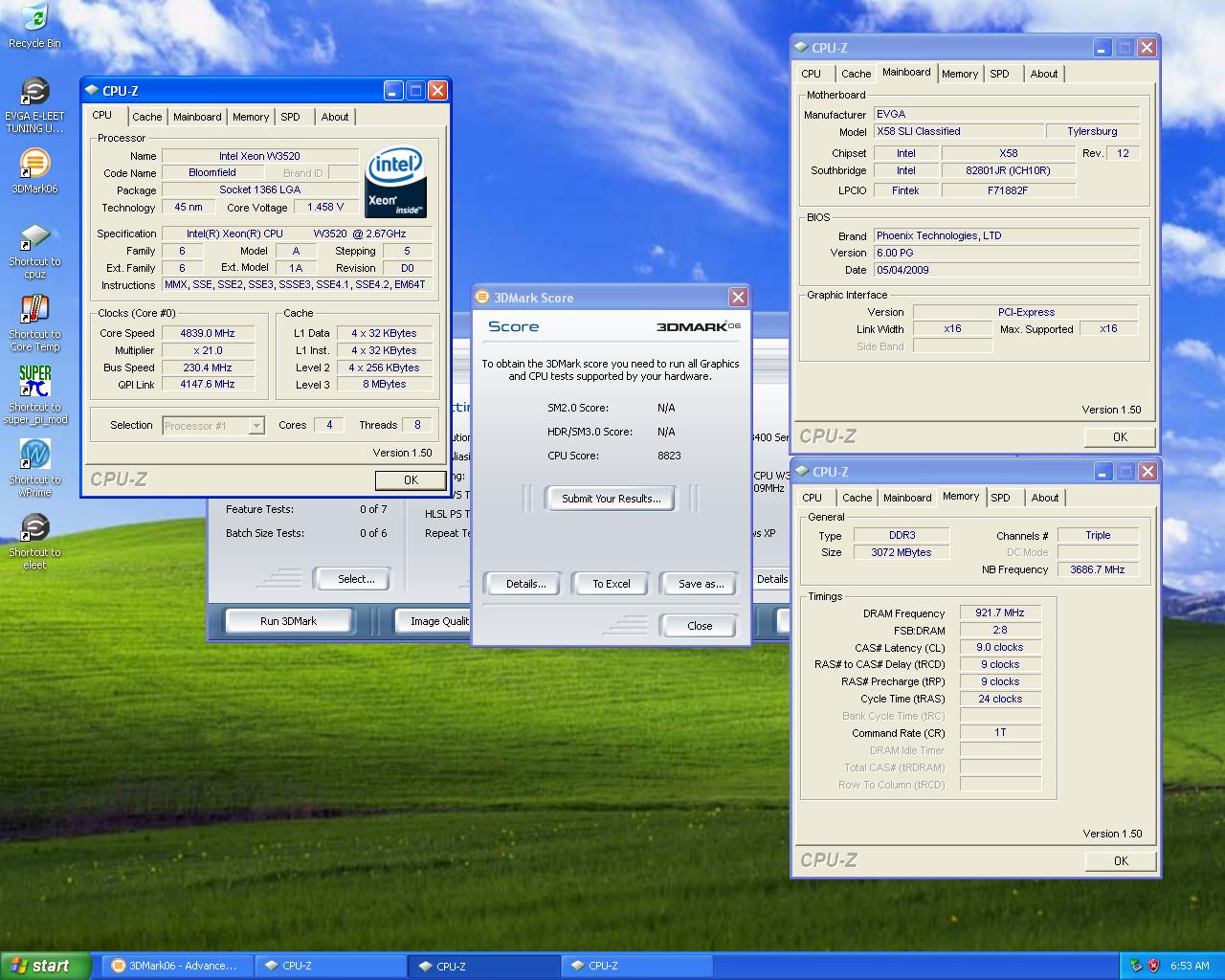Click the NB Frequency 3686.7 MHz value
The image size is (1225, 980).
pos(1098,569)
